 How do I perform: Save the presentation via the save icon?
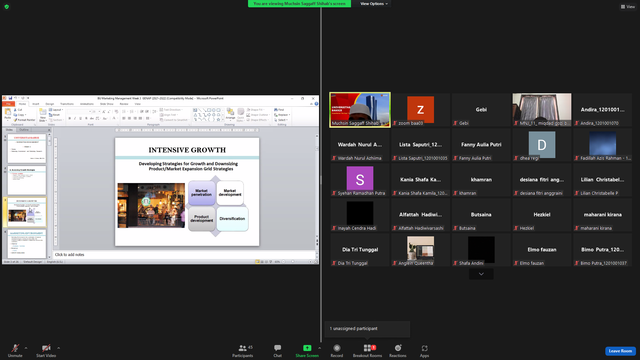click(x=11, y=98)
